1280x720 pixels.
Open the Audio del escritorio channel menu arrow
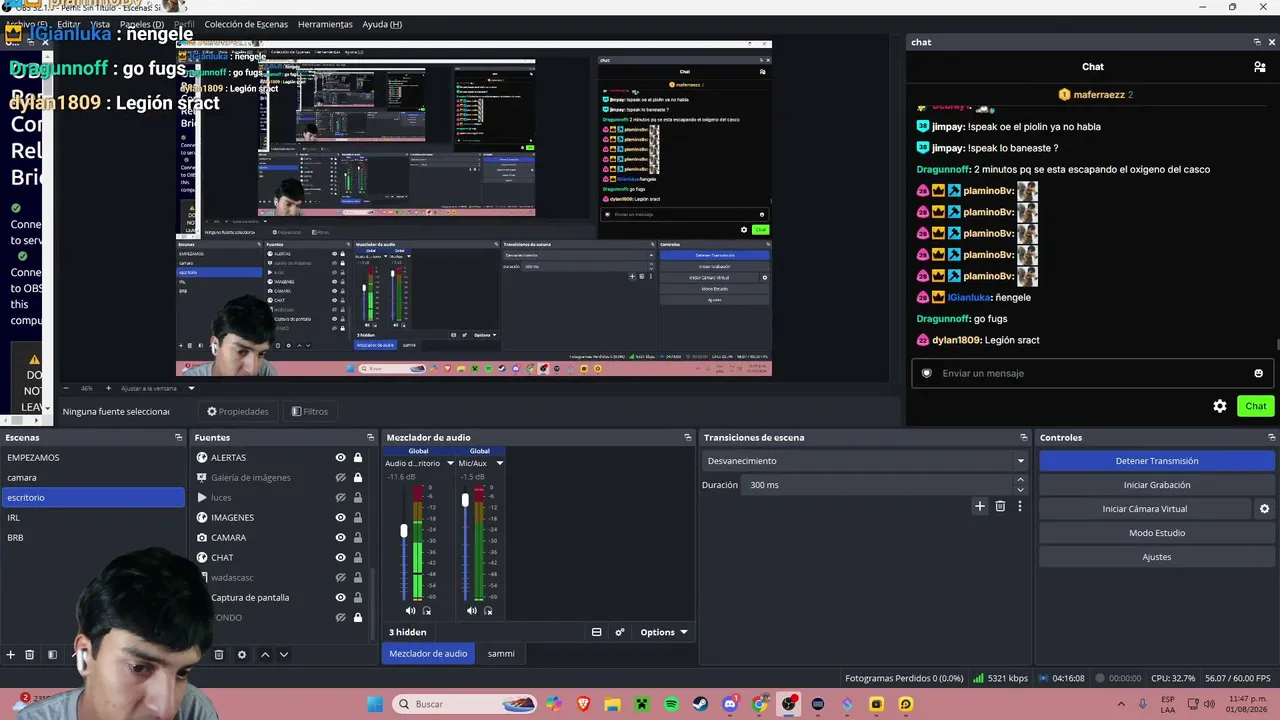(x=450, y=463)
